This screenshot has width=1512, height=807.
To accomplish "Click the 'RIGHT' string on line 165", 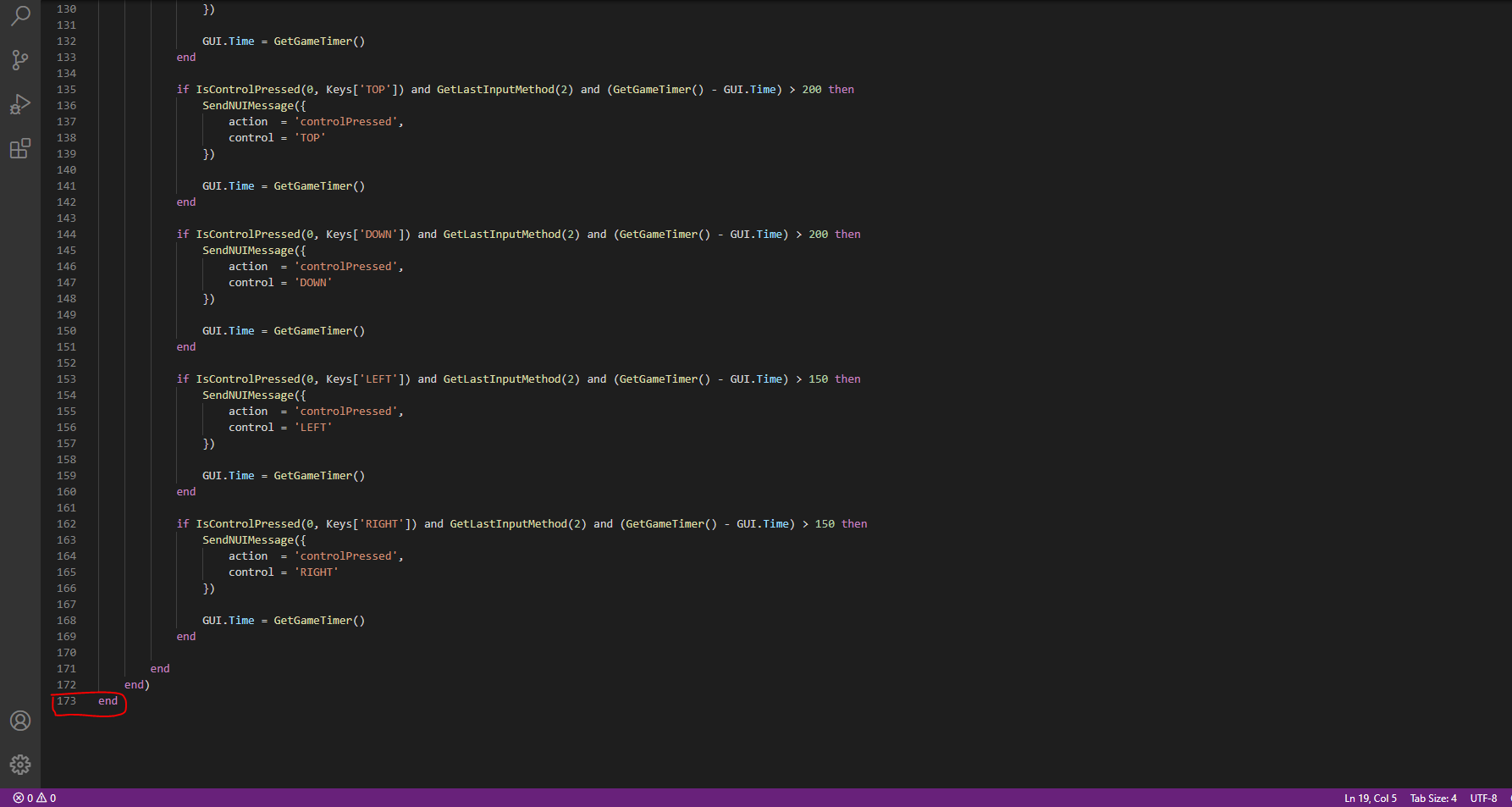I will click(317, 572).
